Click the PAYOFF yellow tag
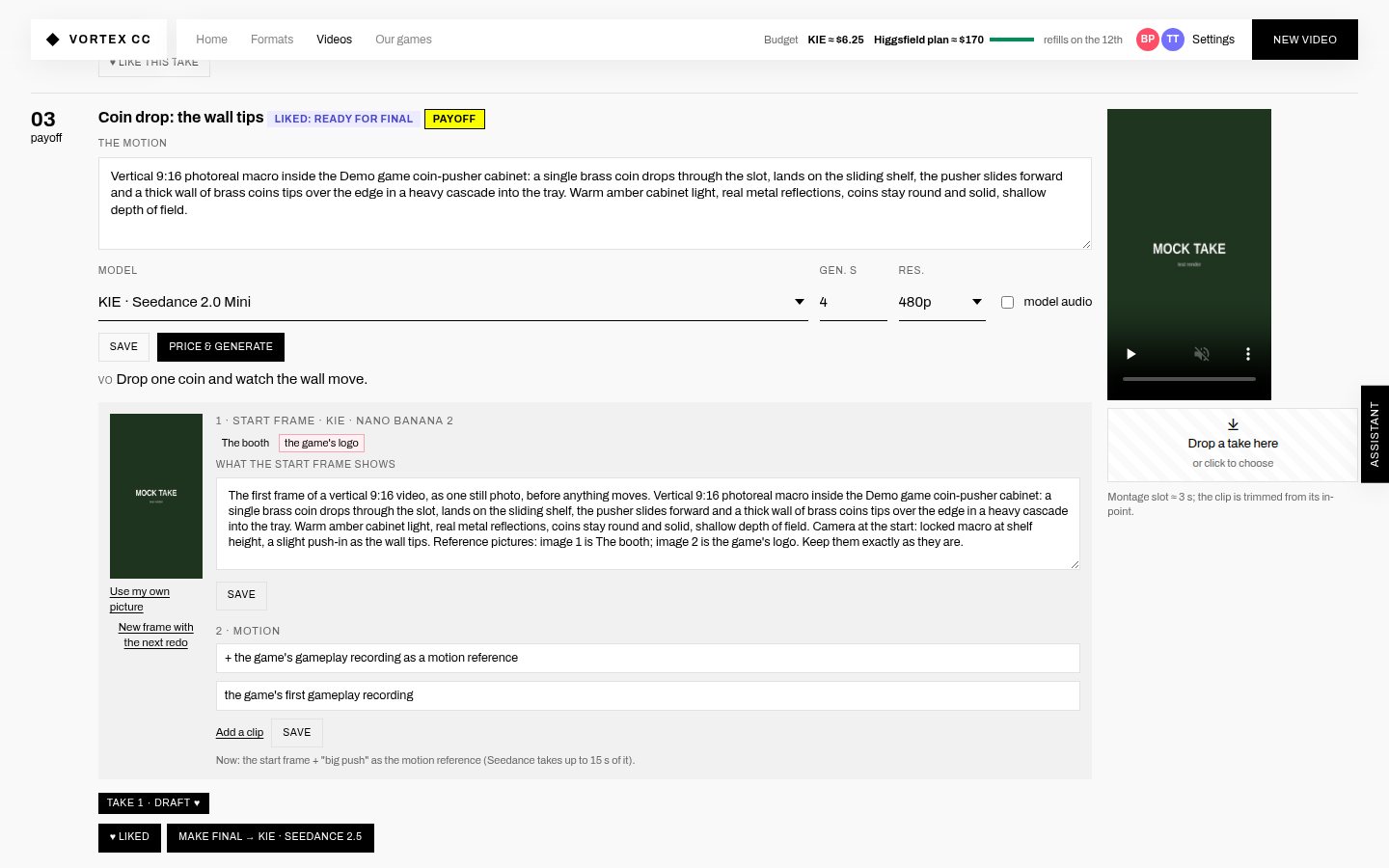The width and height of the screenshot is (1389, 868). (x=454, y=119)
